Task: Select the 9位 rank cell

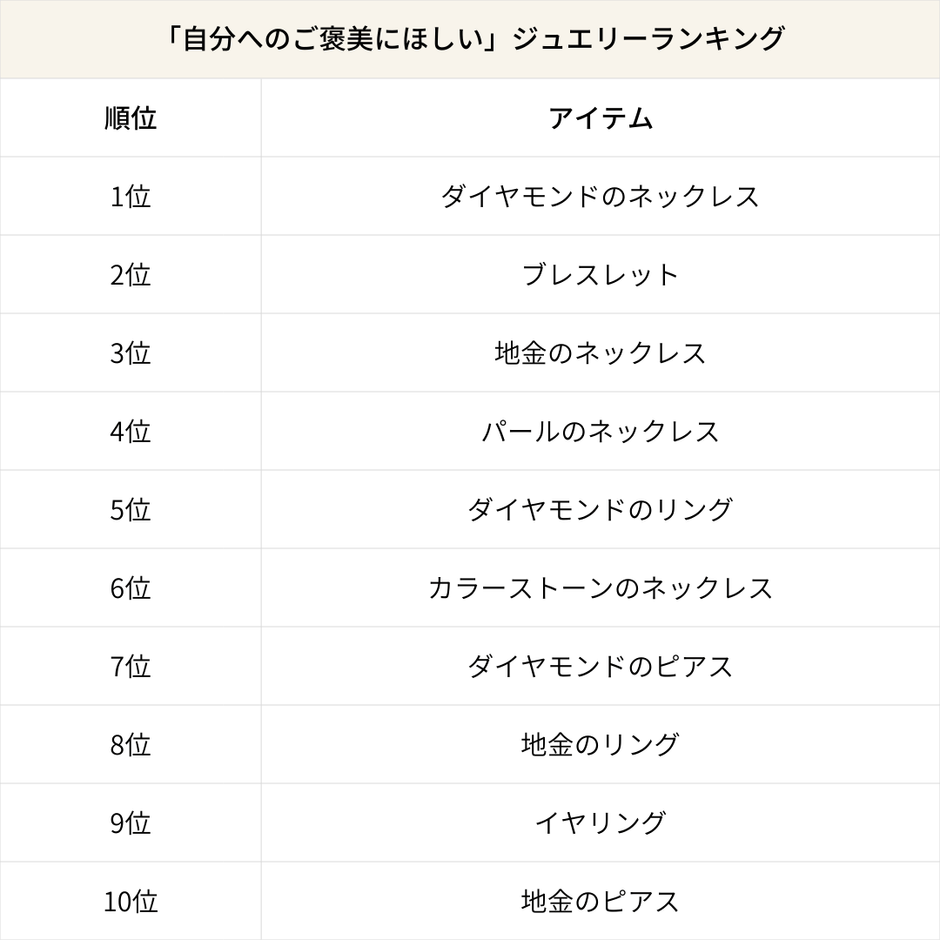Action: click(130, 822)
